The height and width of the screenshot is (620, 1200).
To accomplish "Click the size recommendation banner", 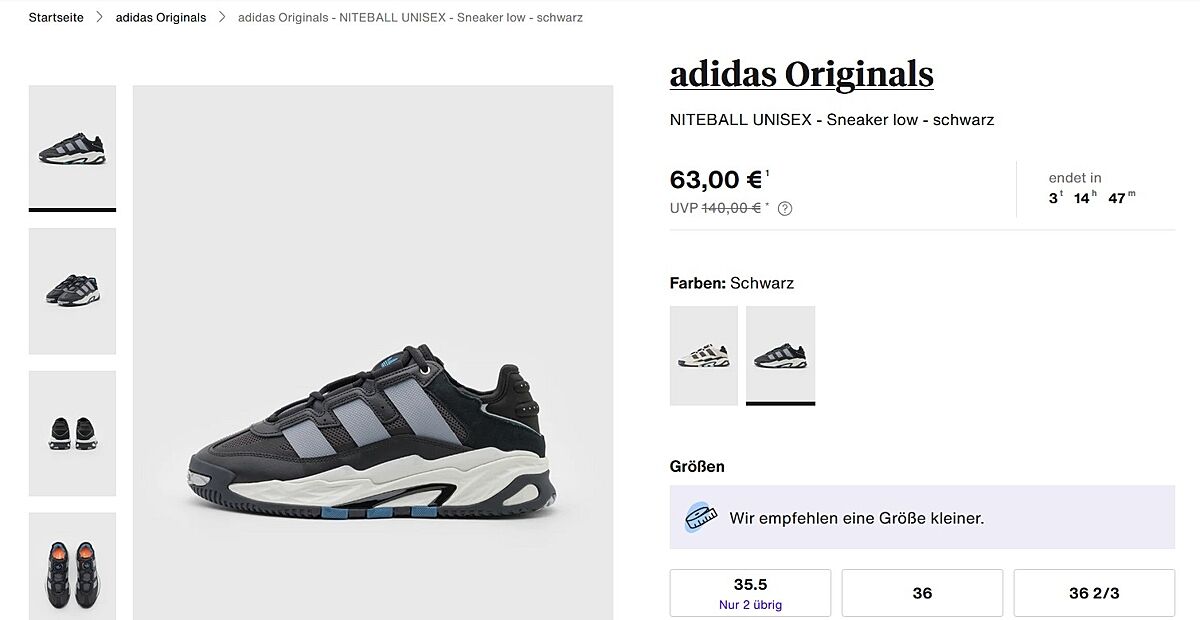I will (x=922, y=518).
